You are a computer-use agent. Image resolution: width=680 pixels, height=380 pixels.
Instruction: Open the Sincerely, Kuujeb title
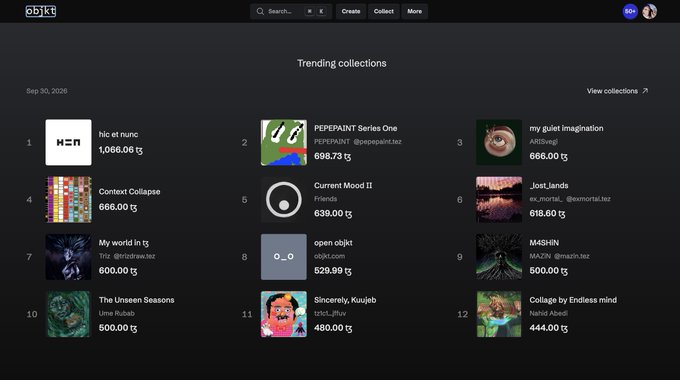pyautogui.click(x=345, y=300)
